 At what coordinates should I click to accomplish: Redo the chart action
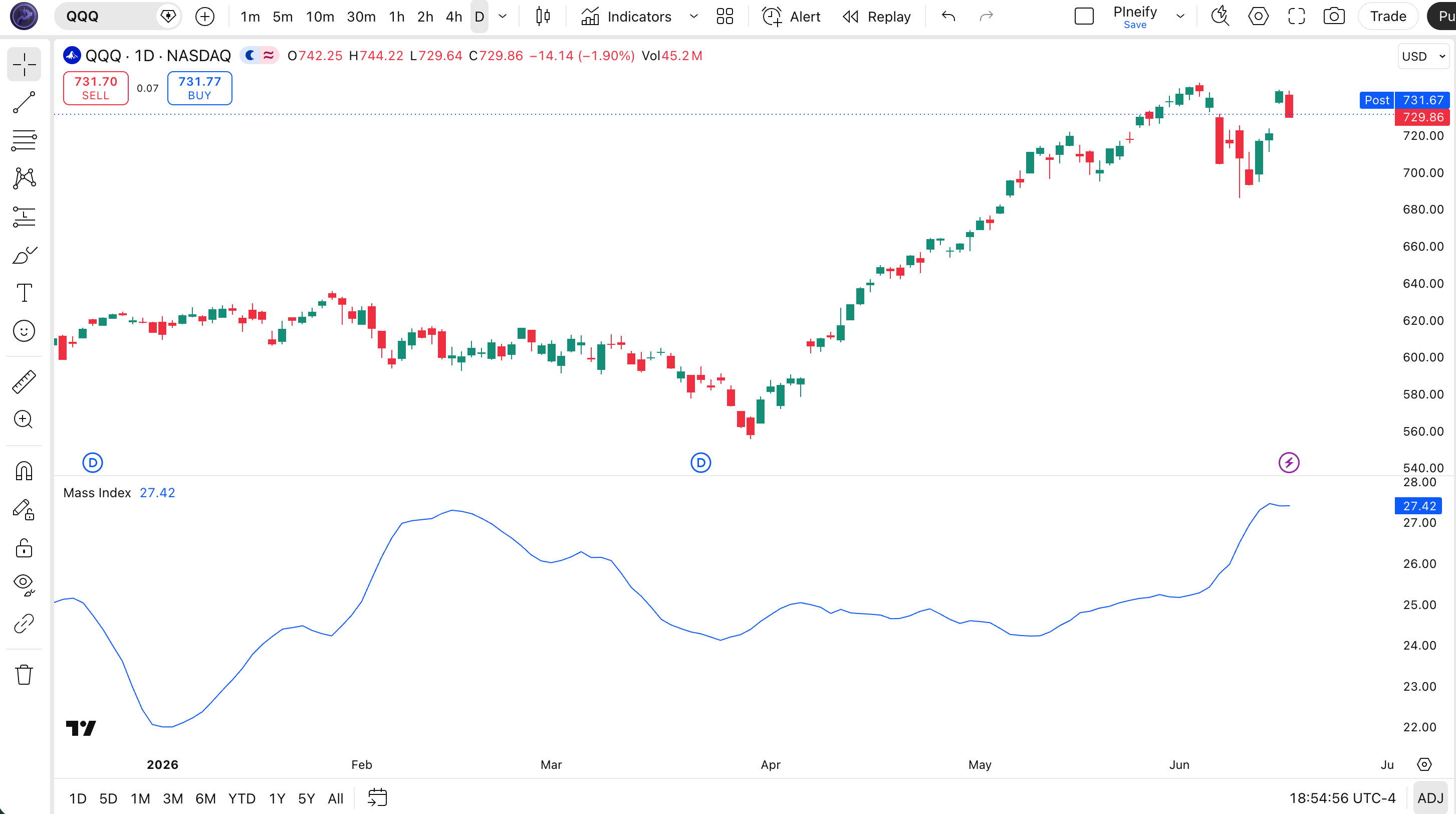(987, 17)
